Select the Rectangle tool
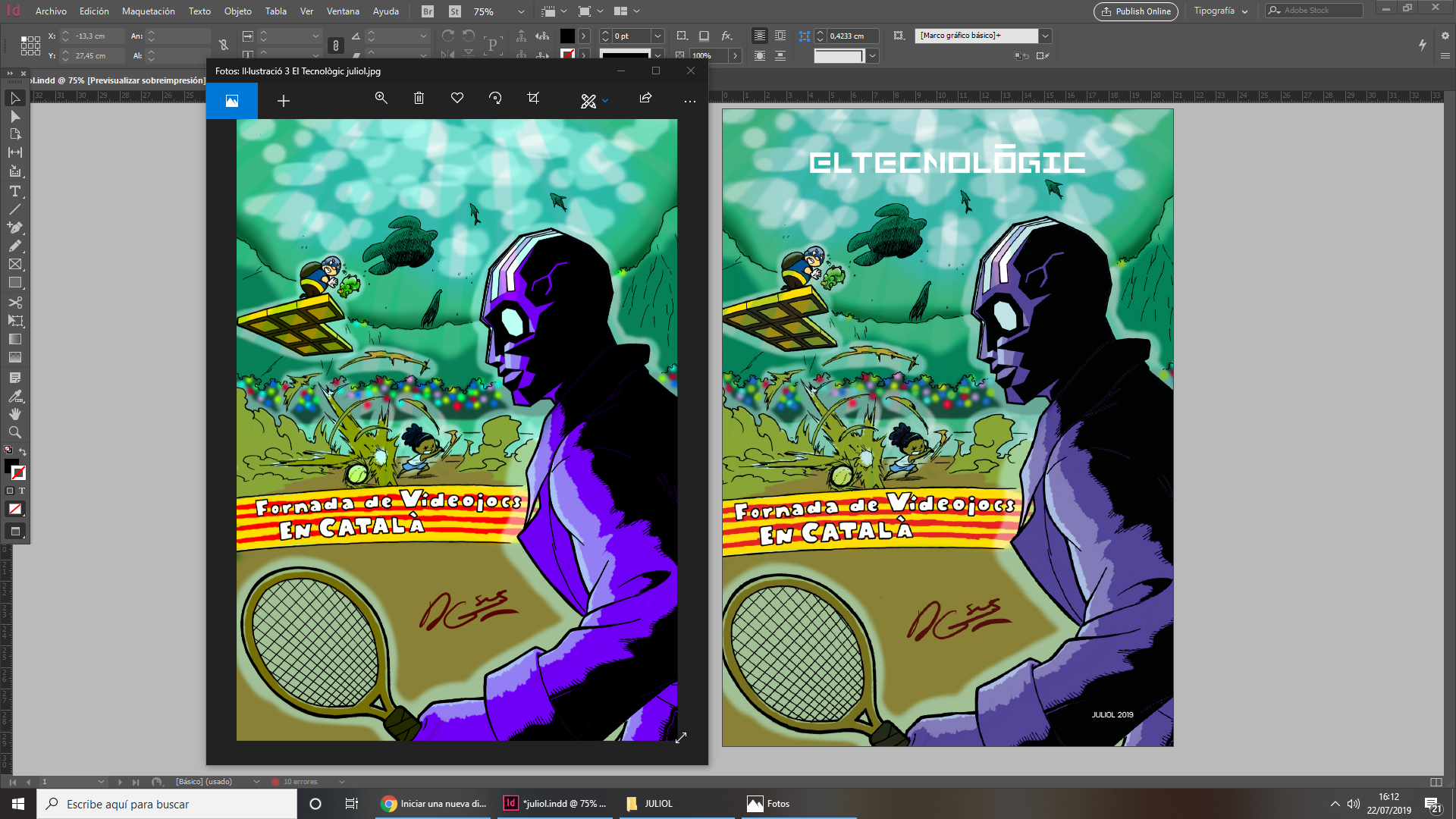1456x819 pixels. (x=15, y=283)
